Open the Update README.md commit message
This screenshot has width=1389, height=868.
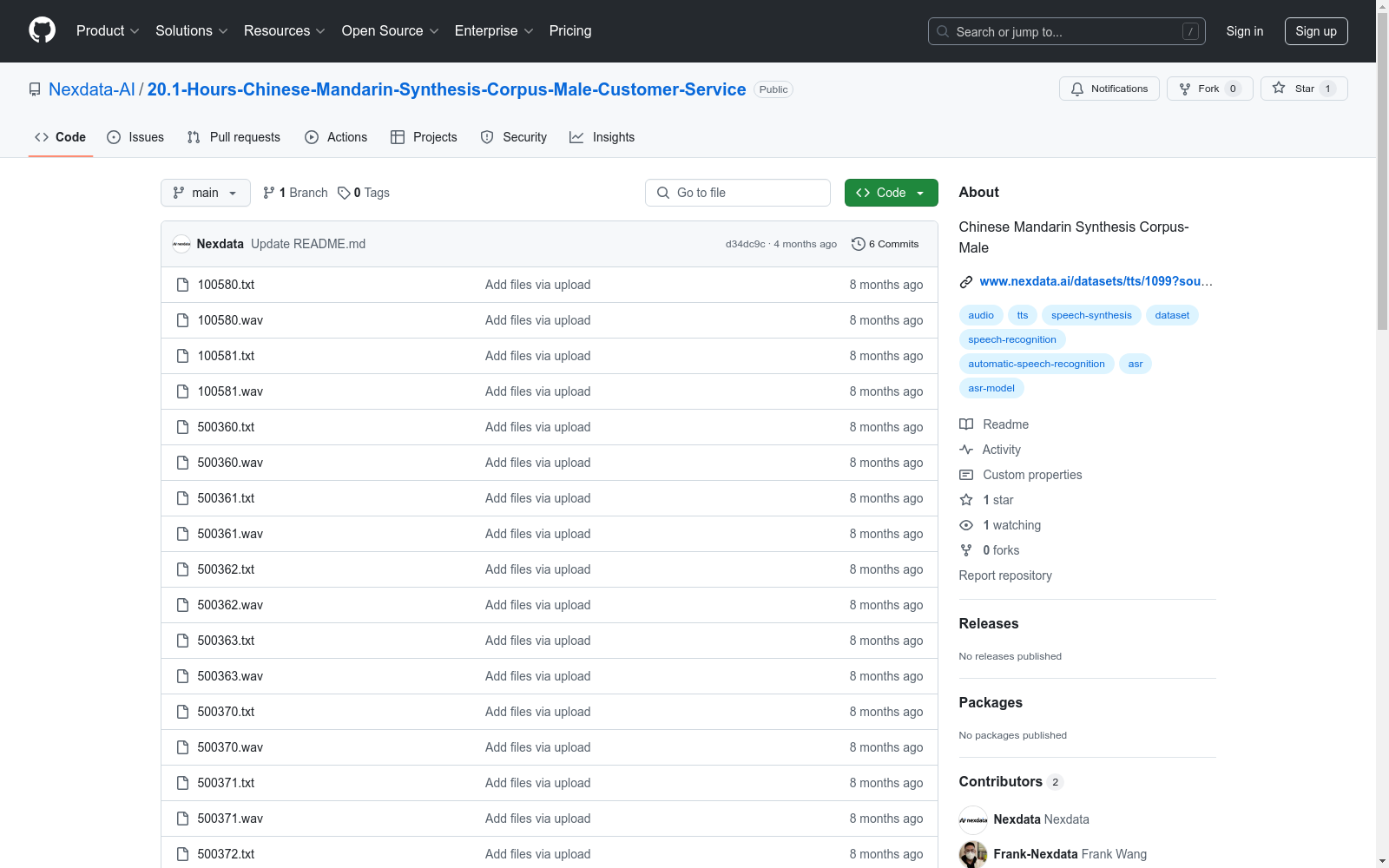pos(308,244)
